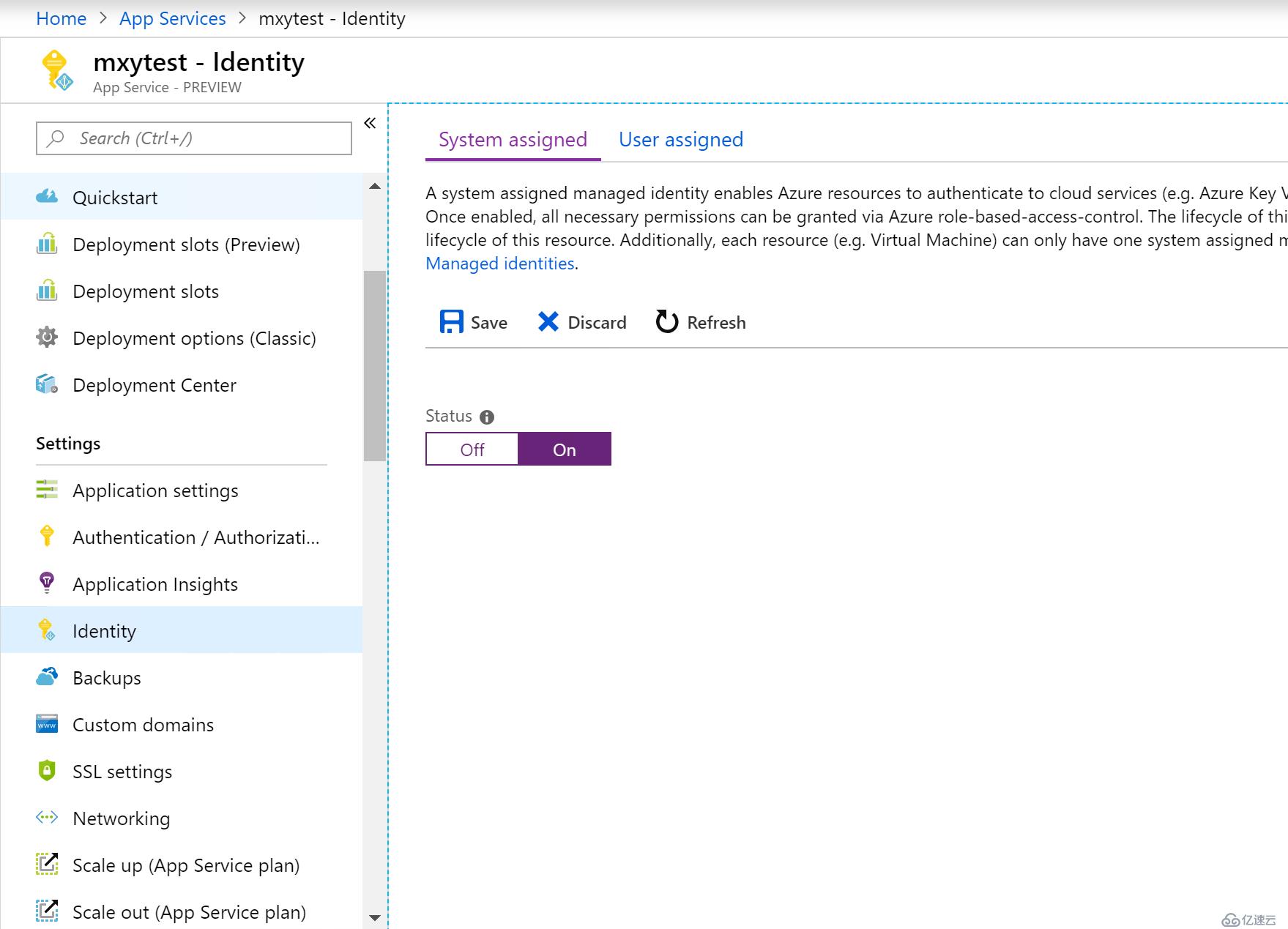Click the Deployment Center cube icon
The height and width of the screenshot is (929, 1288).
point(47,384)
